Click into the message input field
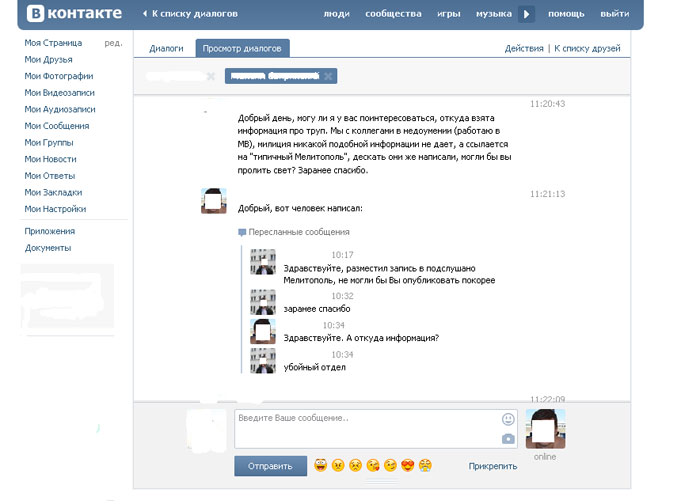700x504 pixels. click(x=365, y=428)
